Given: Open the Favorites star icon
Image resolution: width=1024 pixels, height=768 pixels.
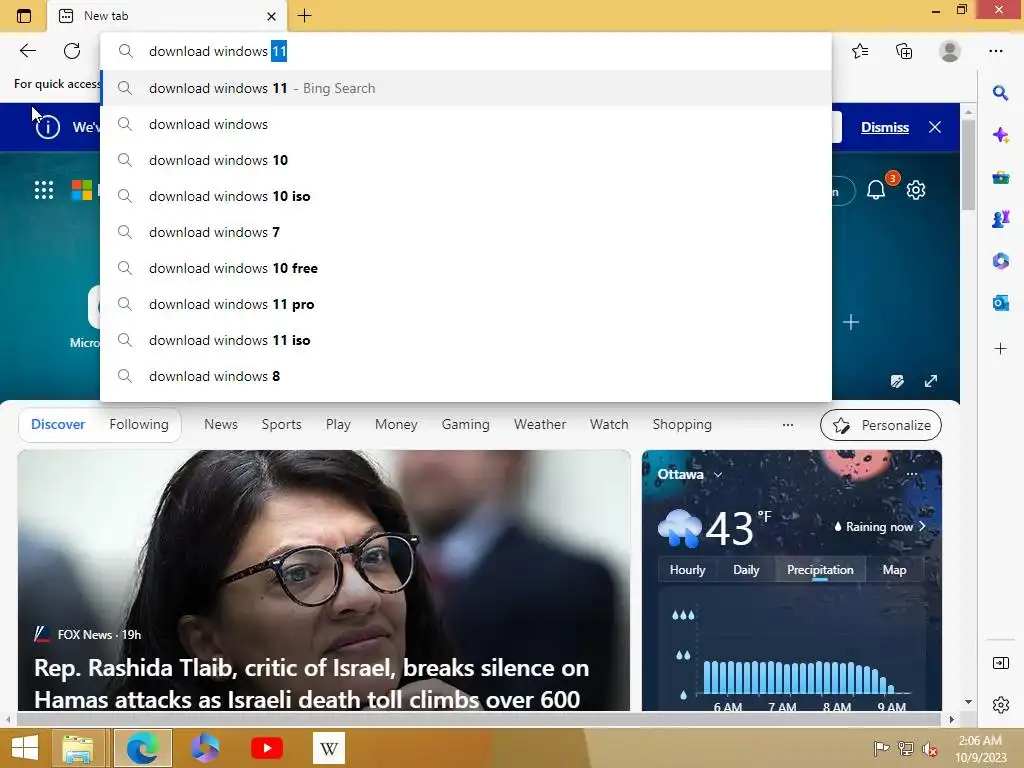Looking at the screenshot, I should 860,51.
